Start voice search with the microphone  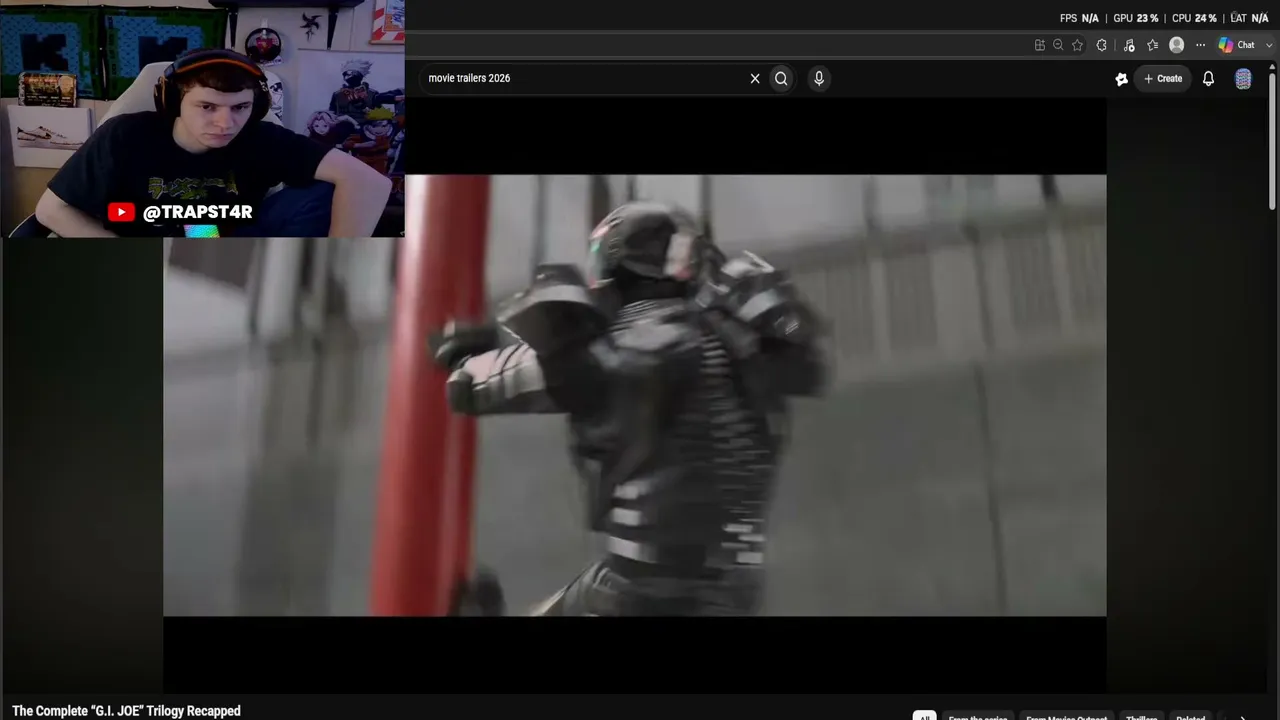819,78
